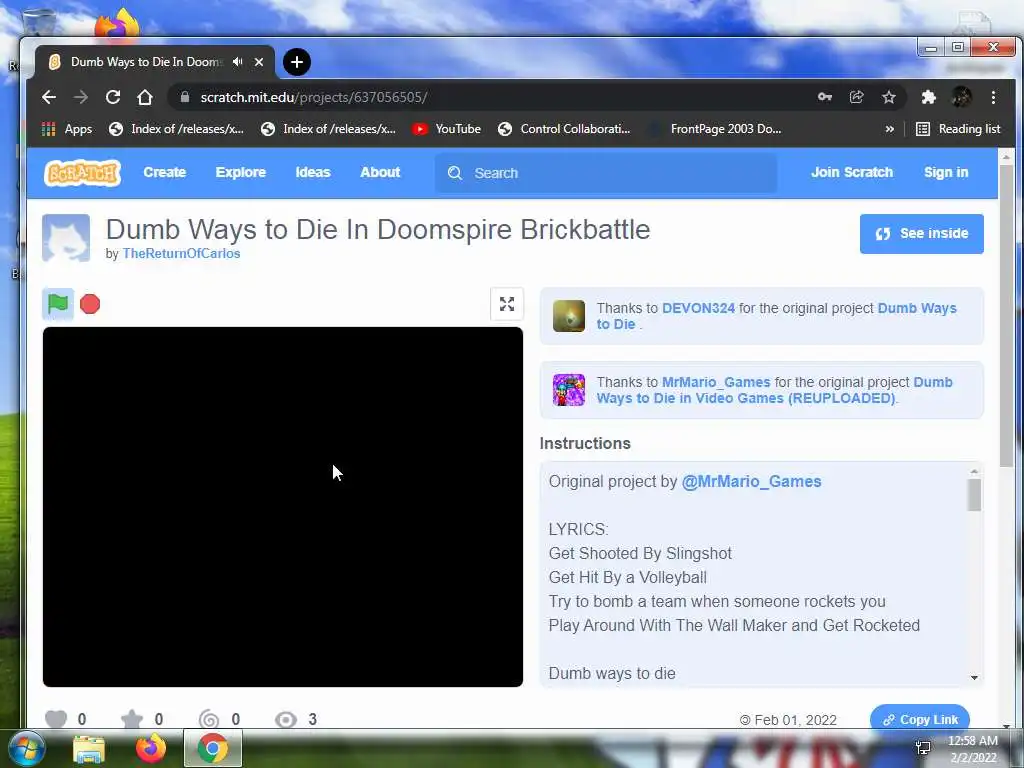Click the address bar URL
The width and height of the screenshot is (1024, 768).
(313, 97)
